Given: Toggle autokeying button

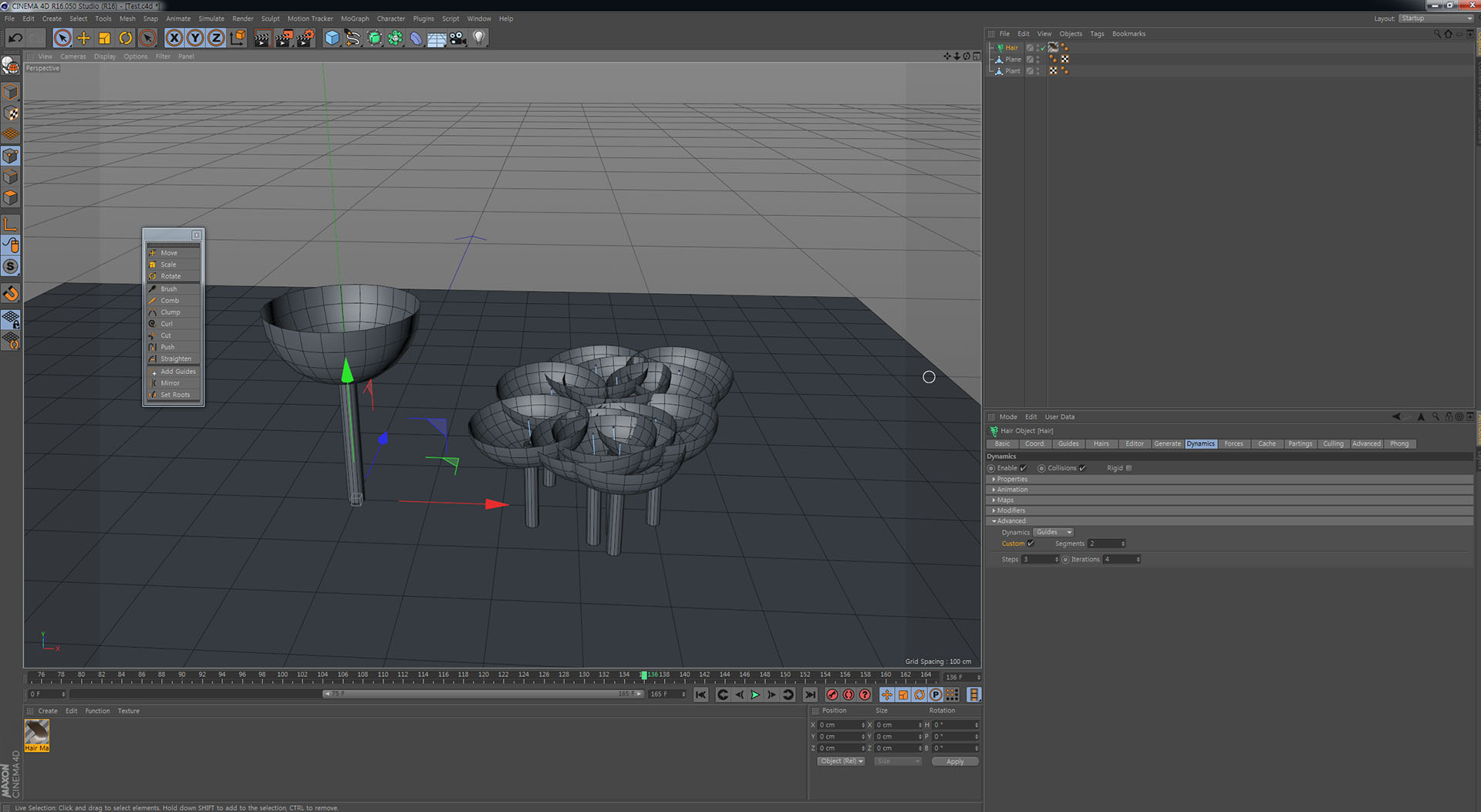Looking at the screenshot, I should (848, 695).
